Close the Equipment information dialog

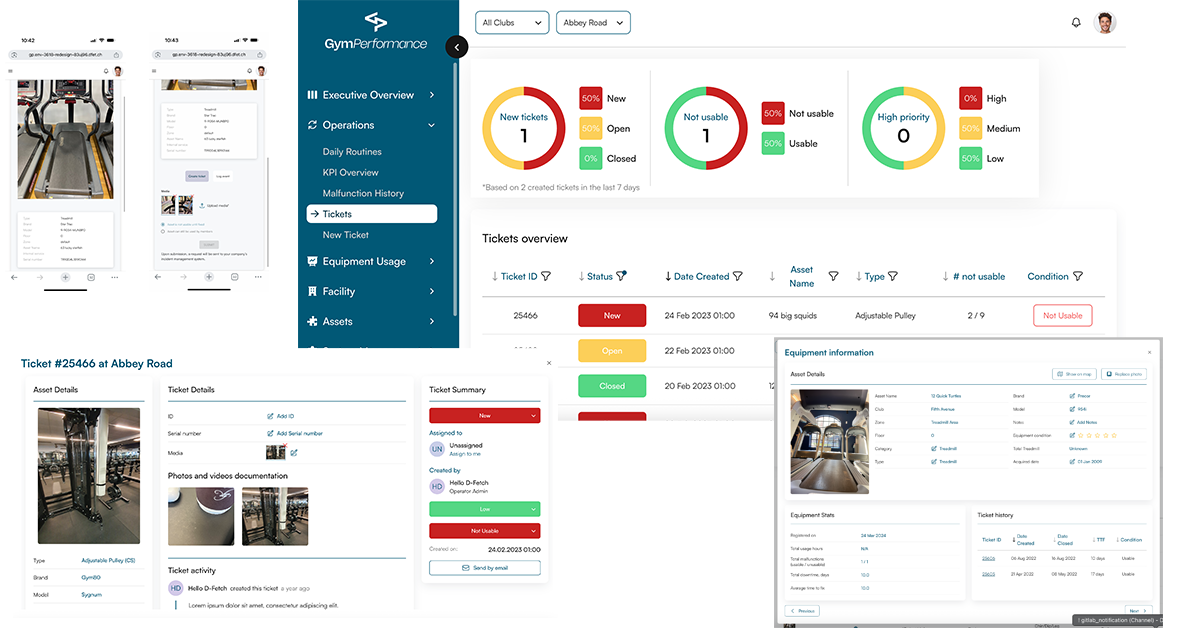pos(1148,352)
